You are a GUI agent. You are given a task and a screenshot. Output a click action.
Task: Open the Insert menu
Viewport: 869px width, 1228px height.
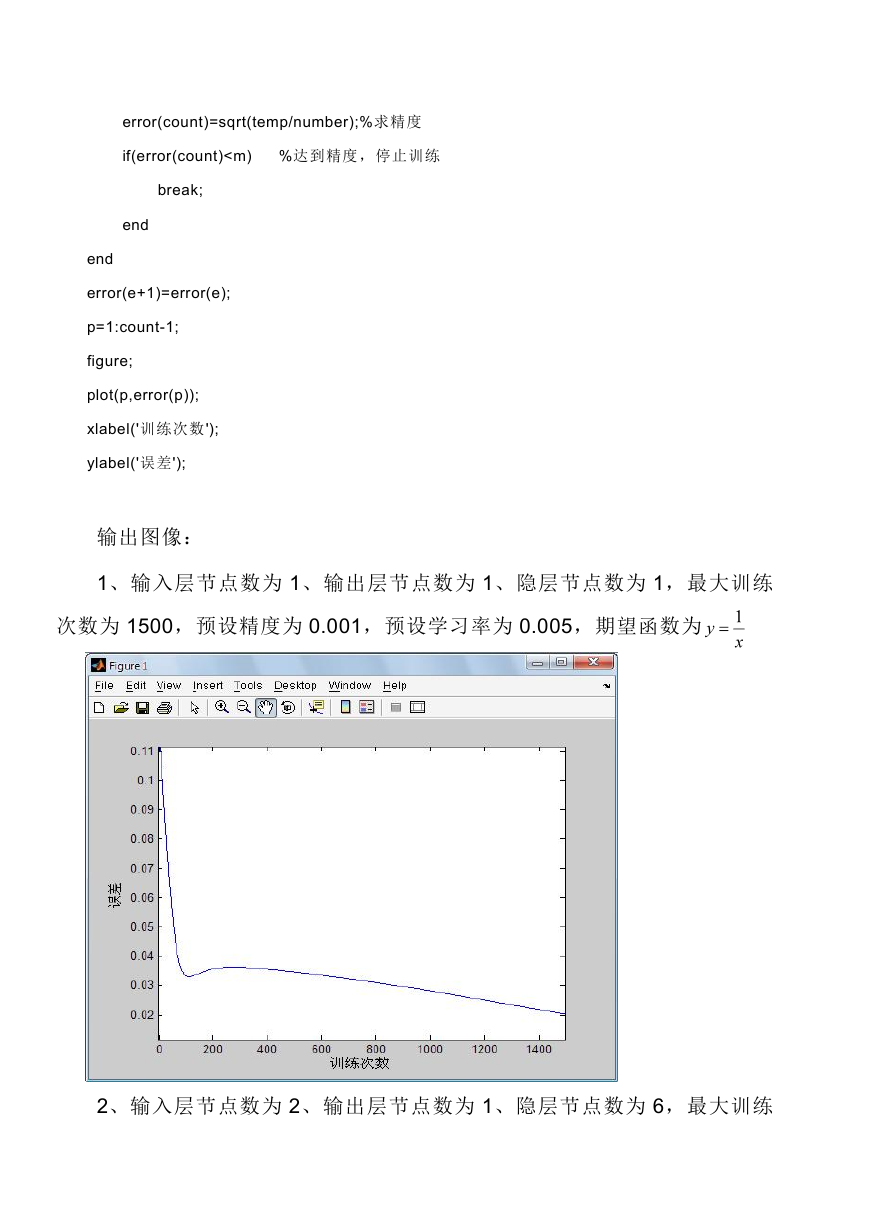coord(208,686)
